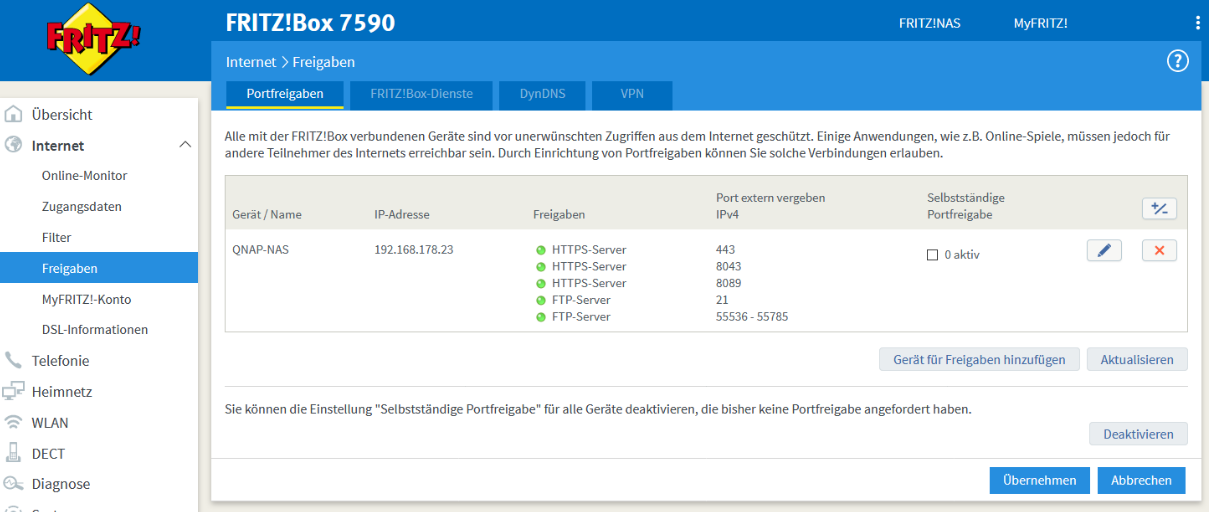
Task: Click Gerät für Freigaben hinzufügen button
Action: click(979, 360)
